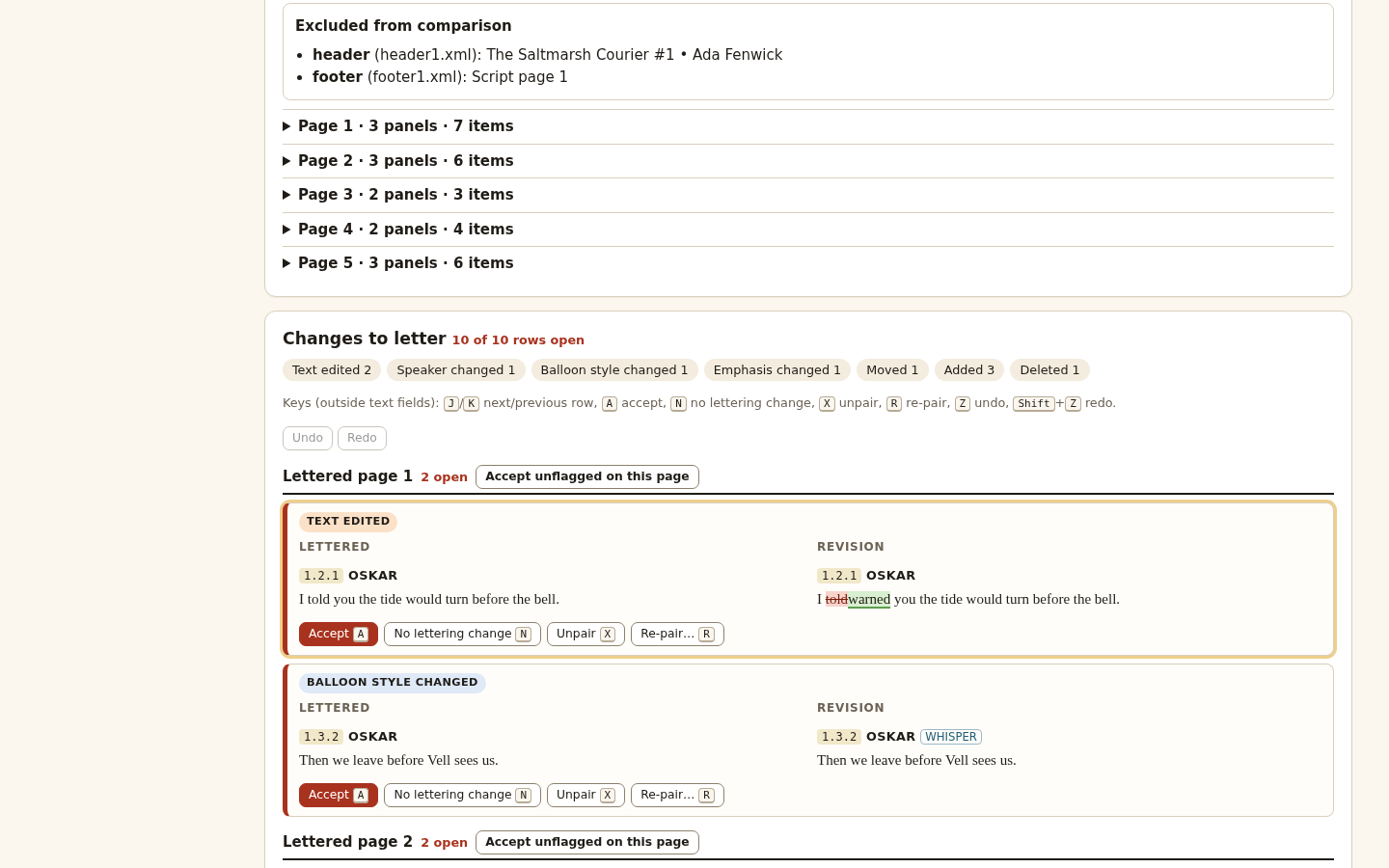The height and width of the screenshot is (868, 1389).
Task: Re-pair the Text Edited row 1.2.1
Action: pyautogui.click(x=677, y=634)
